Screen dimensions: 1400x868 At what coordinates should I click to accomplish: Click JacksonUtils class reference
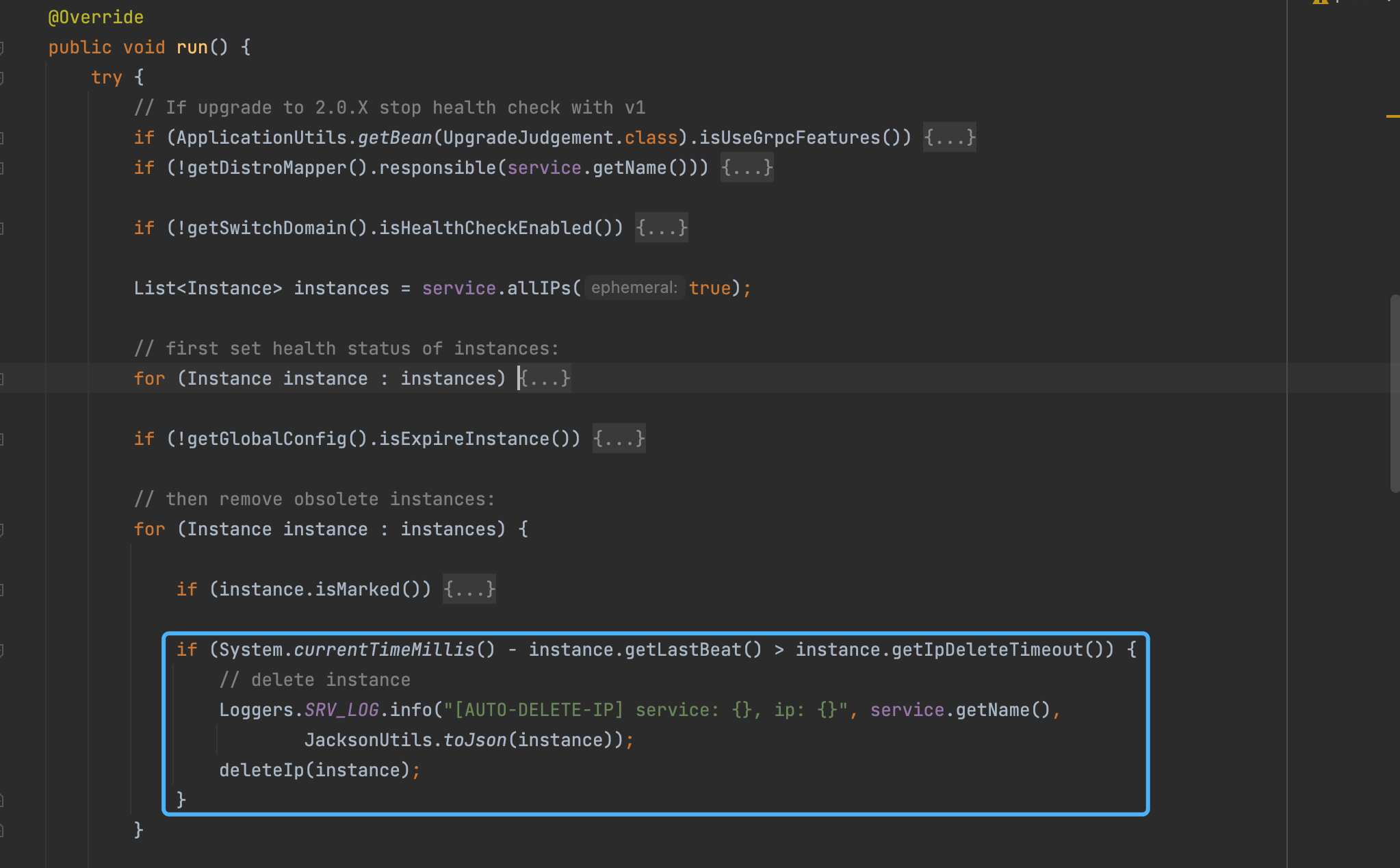point(368,740)
